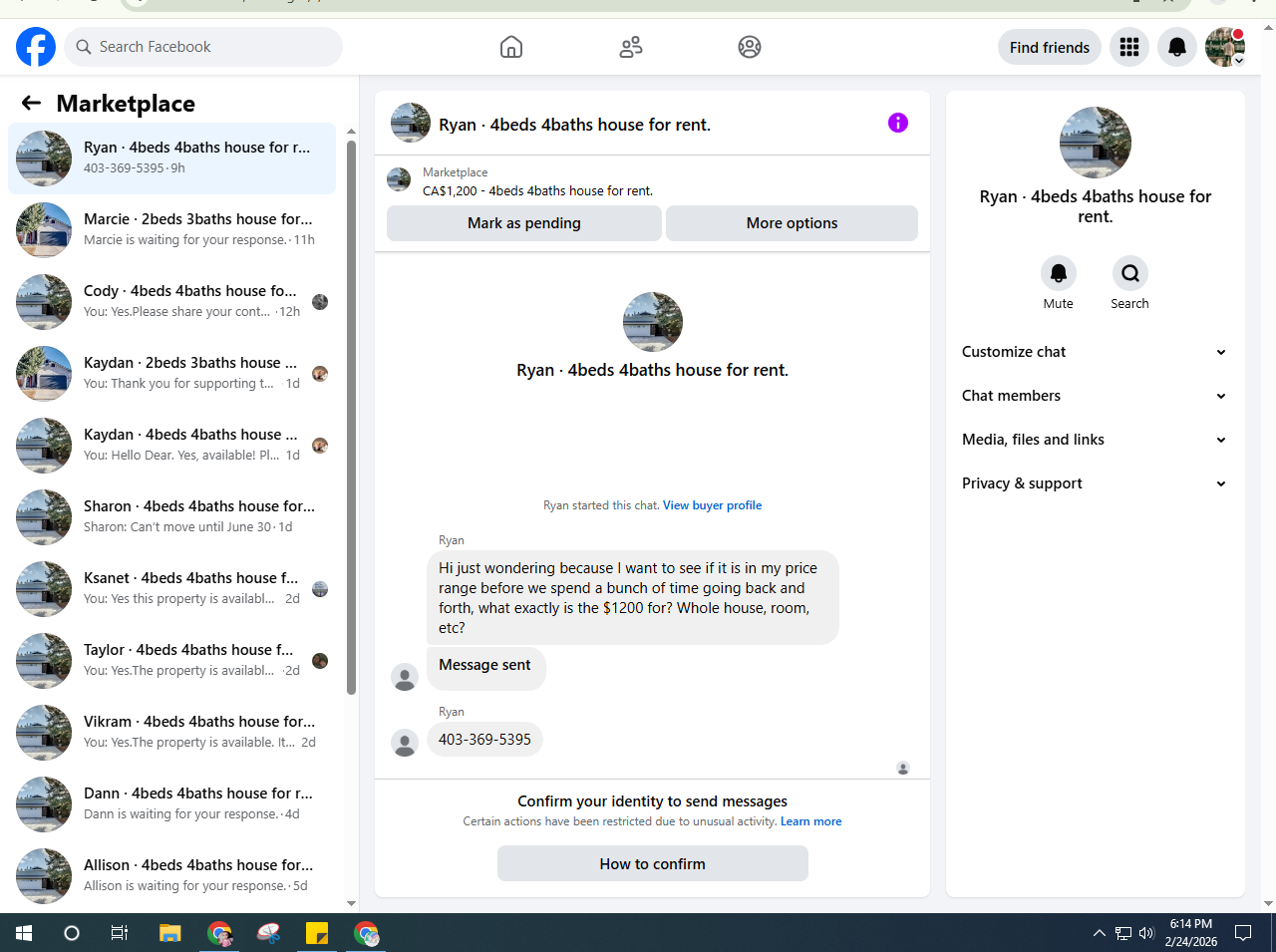Screen dimensions: 1276x952
Task: Open Allison 4beds 4baths conversation
Action: tap(171, 876)
